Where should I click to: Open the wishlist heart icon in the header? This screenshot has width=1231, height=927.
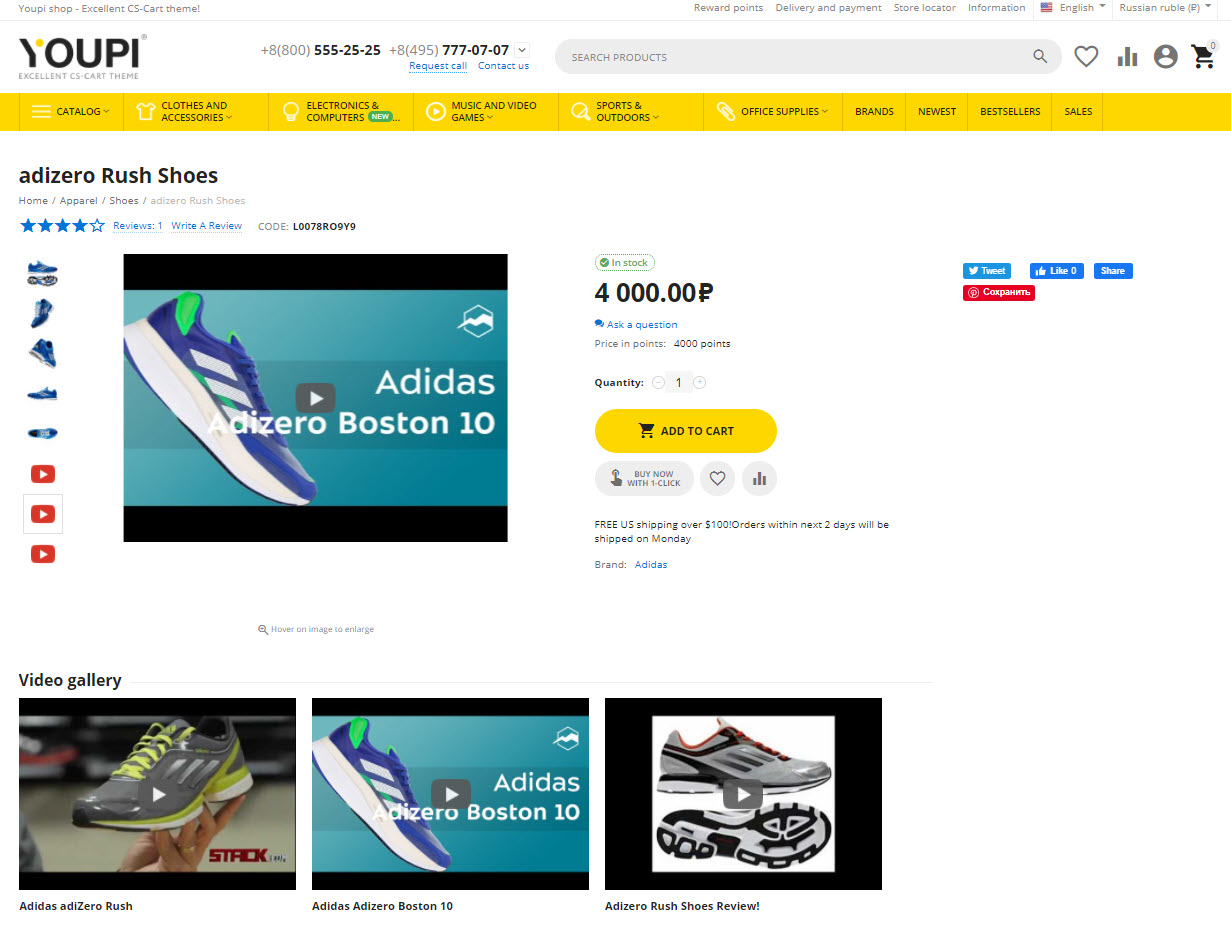(x=1086, y=57)
